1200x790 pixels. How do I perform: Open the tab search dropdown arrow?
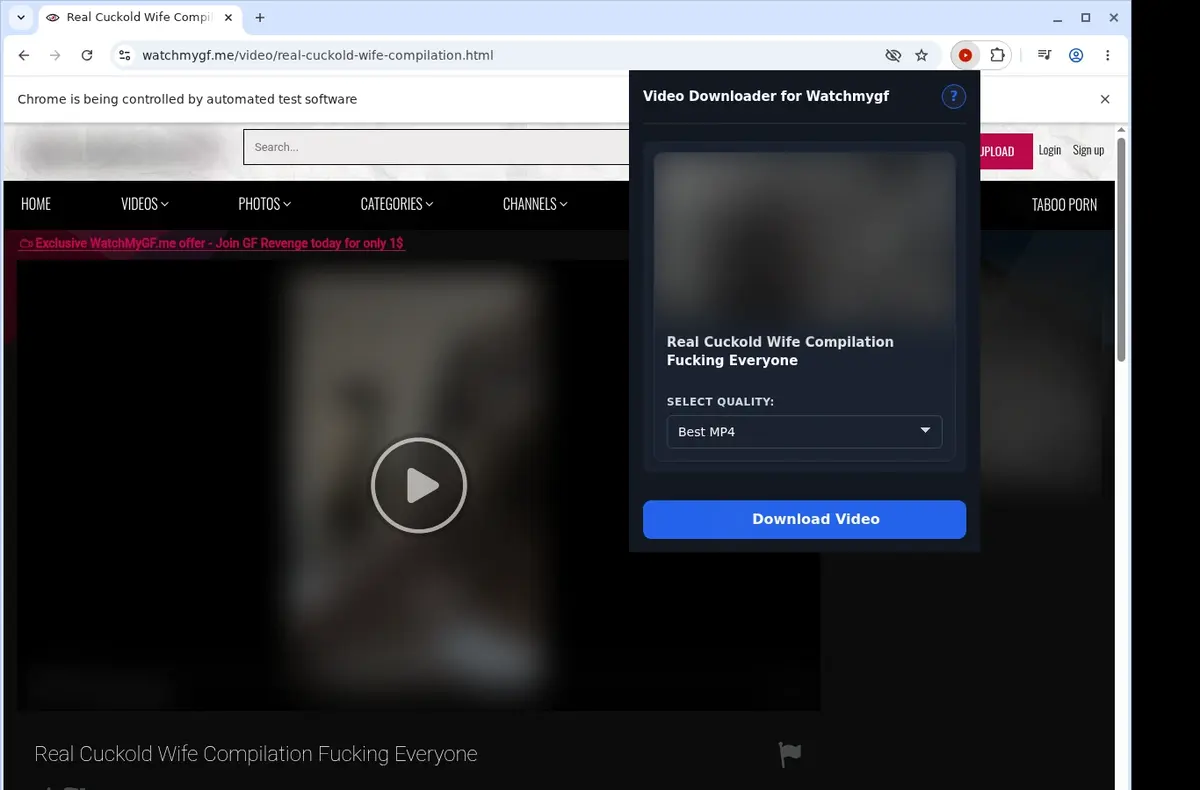(x=21, y=18)
